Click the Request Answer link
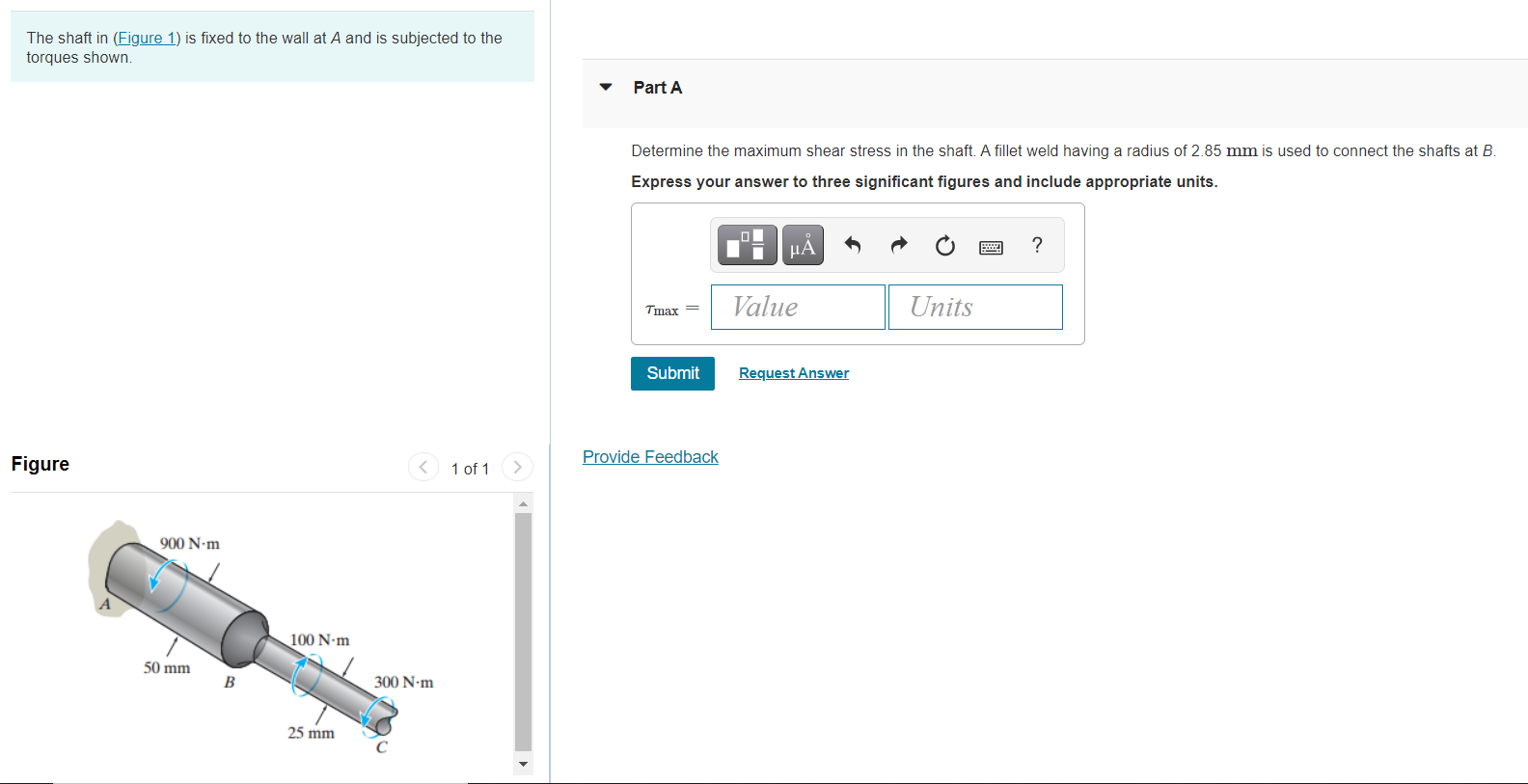The height and width of the screenshot is (784, 1528). pos(794,373)
